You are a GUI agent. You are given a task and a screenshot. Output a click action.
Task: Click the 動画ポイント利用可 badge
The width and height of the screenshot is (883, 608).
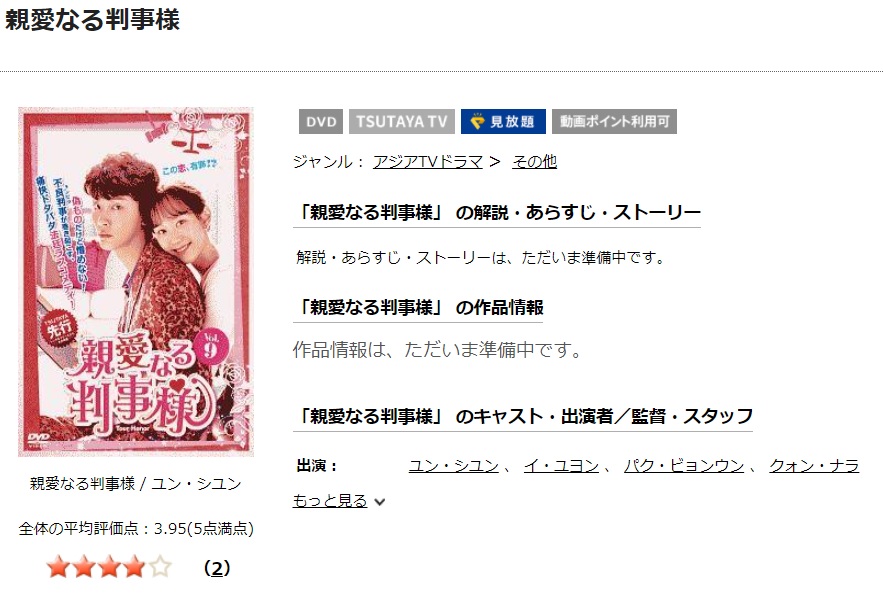tap(614, 122)
